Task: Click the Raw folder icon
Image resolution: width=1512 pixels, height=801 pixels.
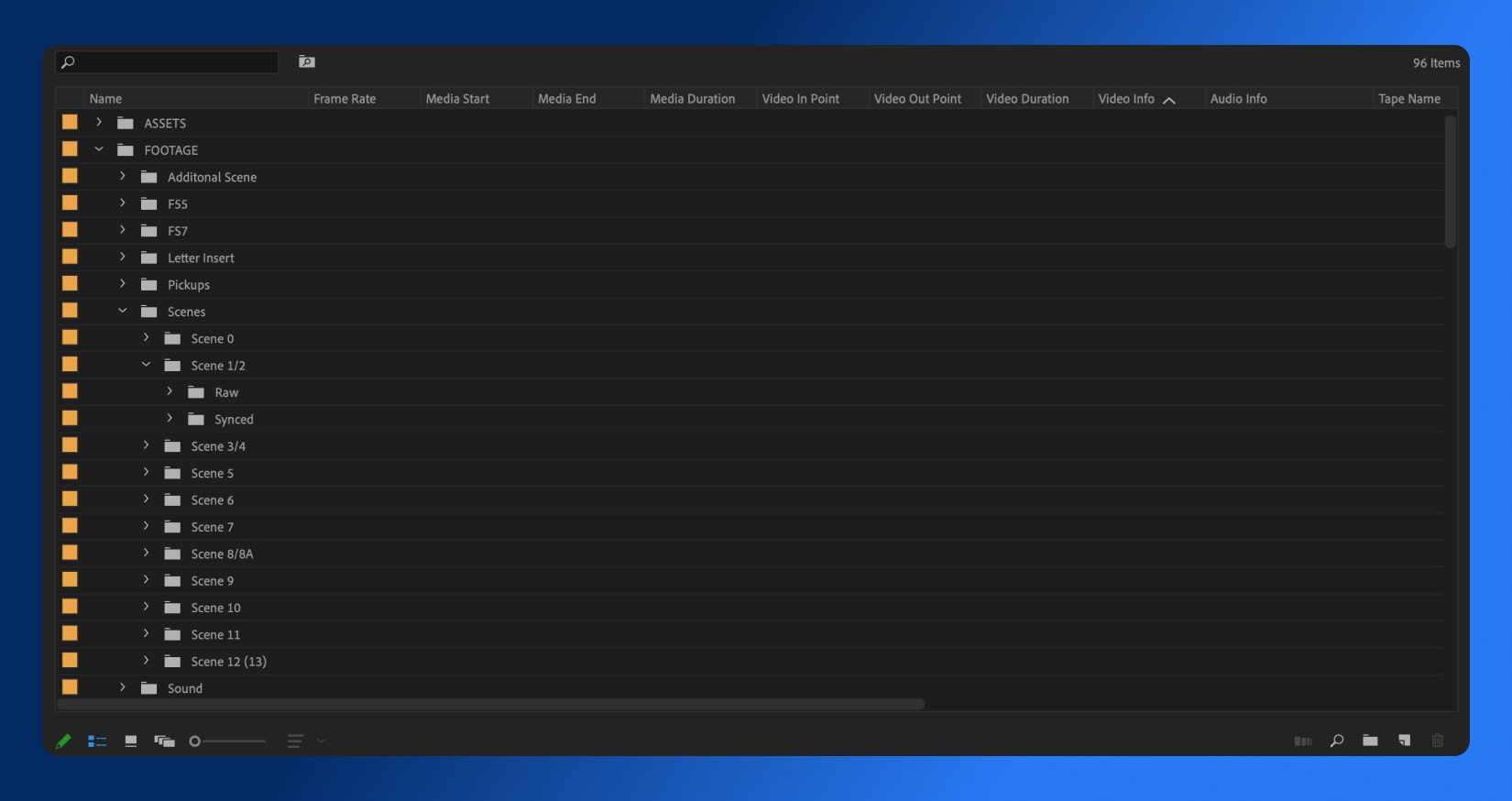Action: 196,392
